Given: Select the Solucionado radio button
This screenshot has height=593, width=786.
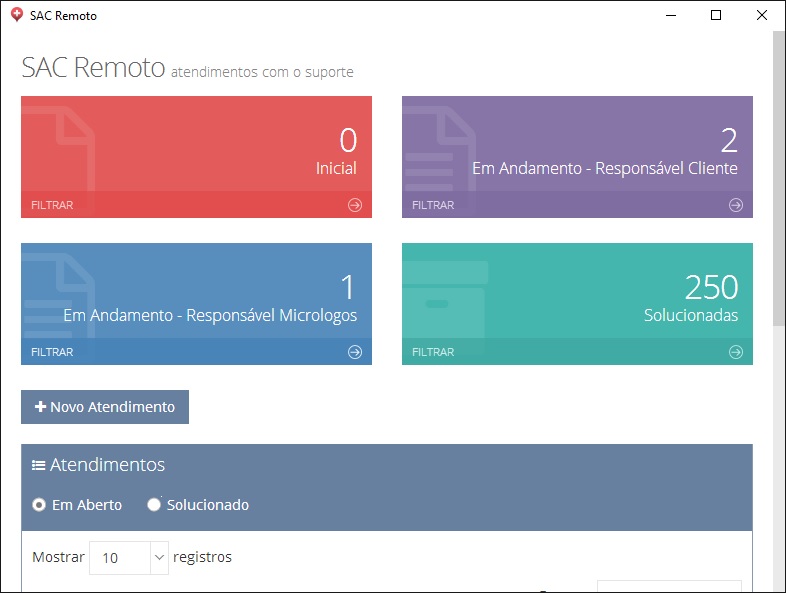Looking at the screenshot, I should coord(154,505).
